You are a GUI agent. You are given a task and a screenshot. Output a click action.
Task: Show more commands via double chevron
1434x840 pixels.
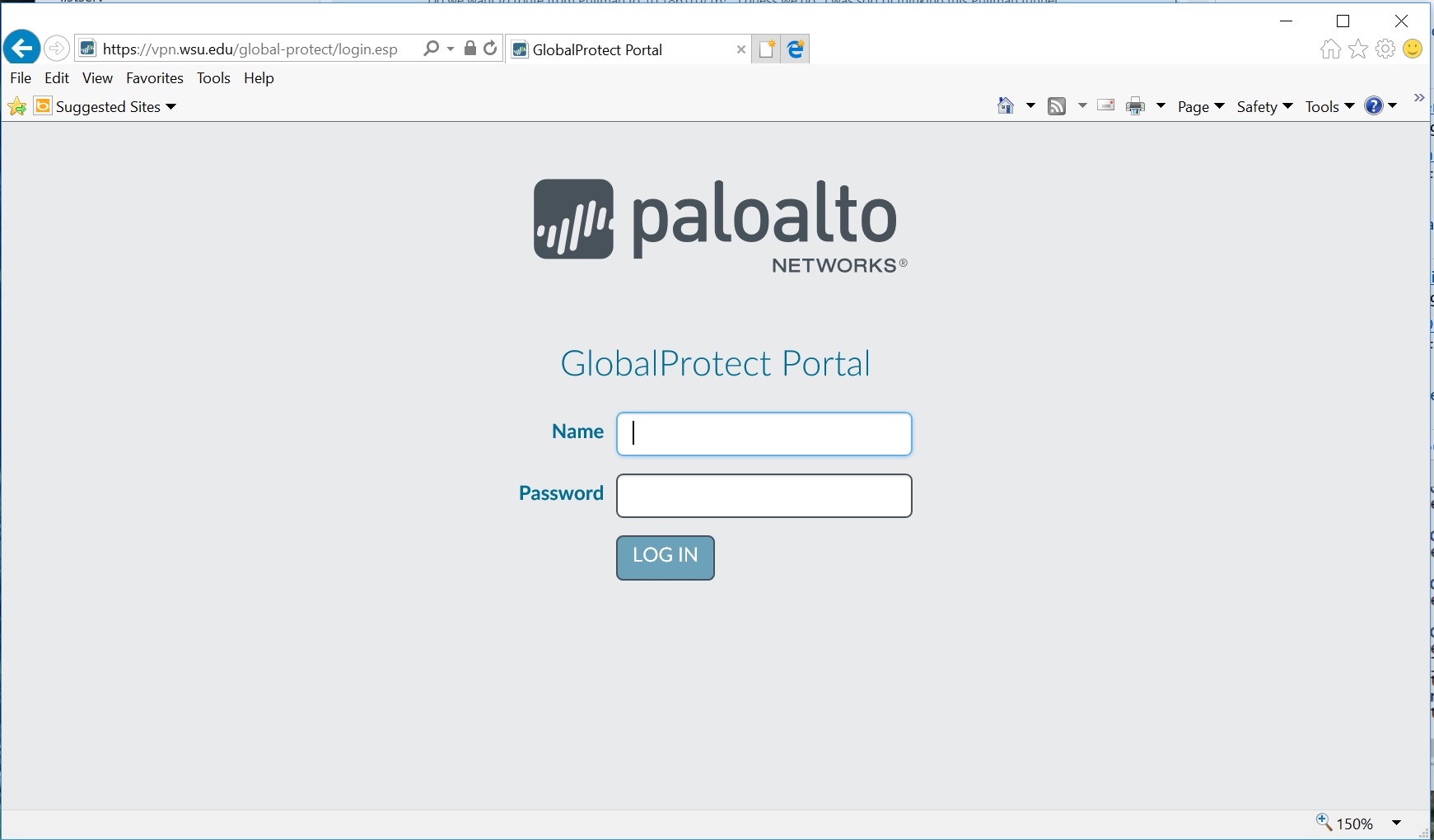click(x=1419, y=98)
